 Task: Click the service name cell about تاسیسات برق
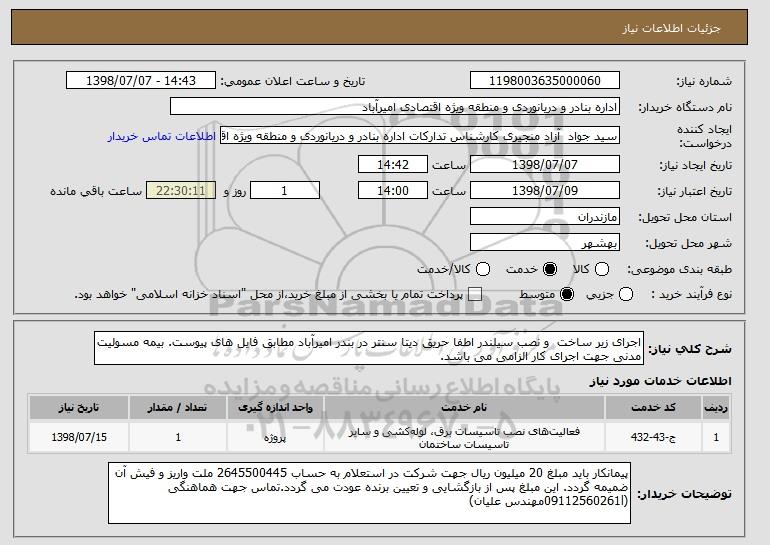(x=464, y=437)
